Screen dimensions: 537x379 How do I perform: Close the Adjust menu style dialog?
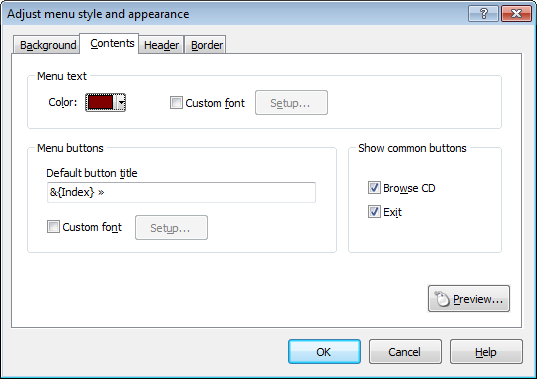pos(516,14)
